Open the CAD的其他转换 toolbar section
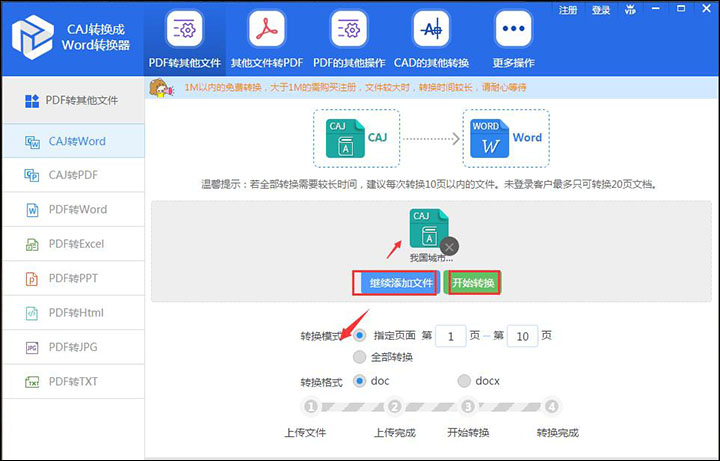Image resolution: width=720 pixels, height=461 pixels. tap(431, 38)
